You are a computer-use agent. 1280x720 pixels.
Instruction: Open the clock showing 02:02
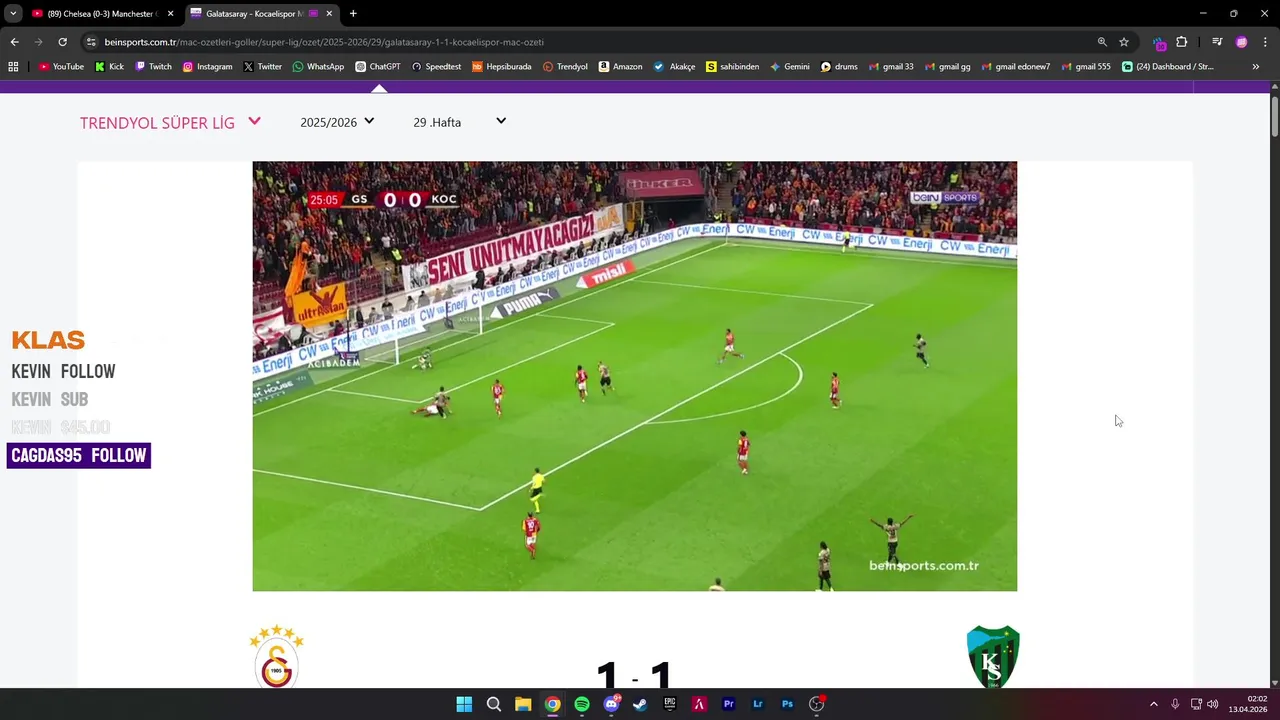(x=1248, y=704)
